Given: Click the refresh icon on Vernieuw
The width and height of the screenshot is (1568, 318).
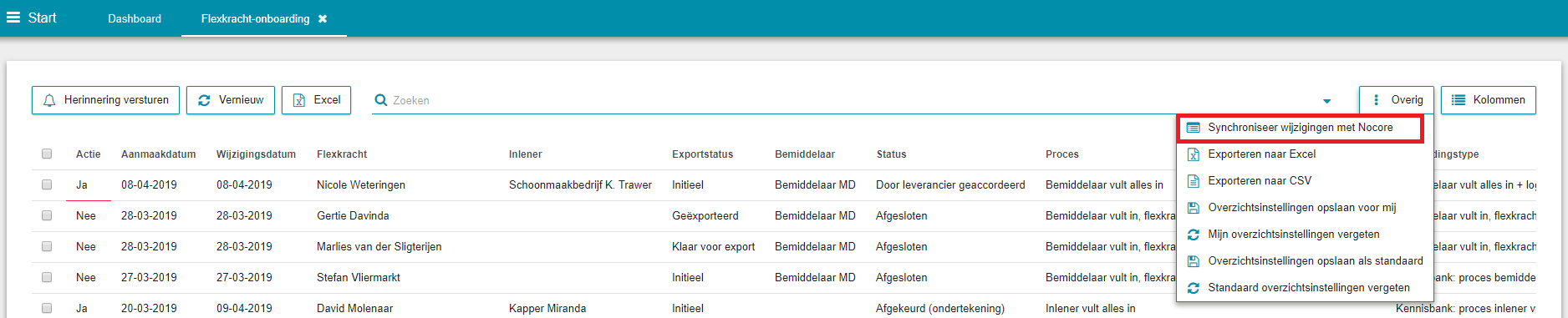Looking at the screenshot, I should point(204,100).
